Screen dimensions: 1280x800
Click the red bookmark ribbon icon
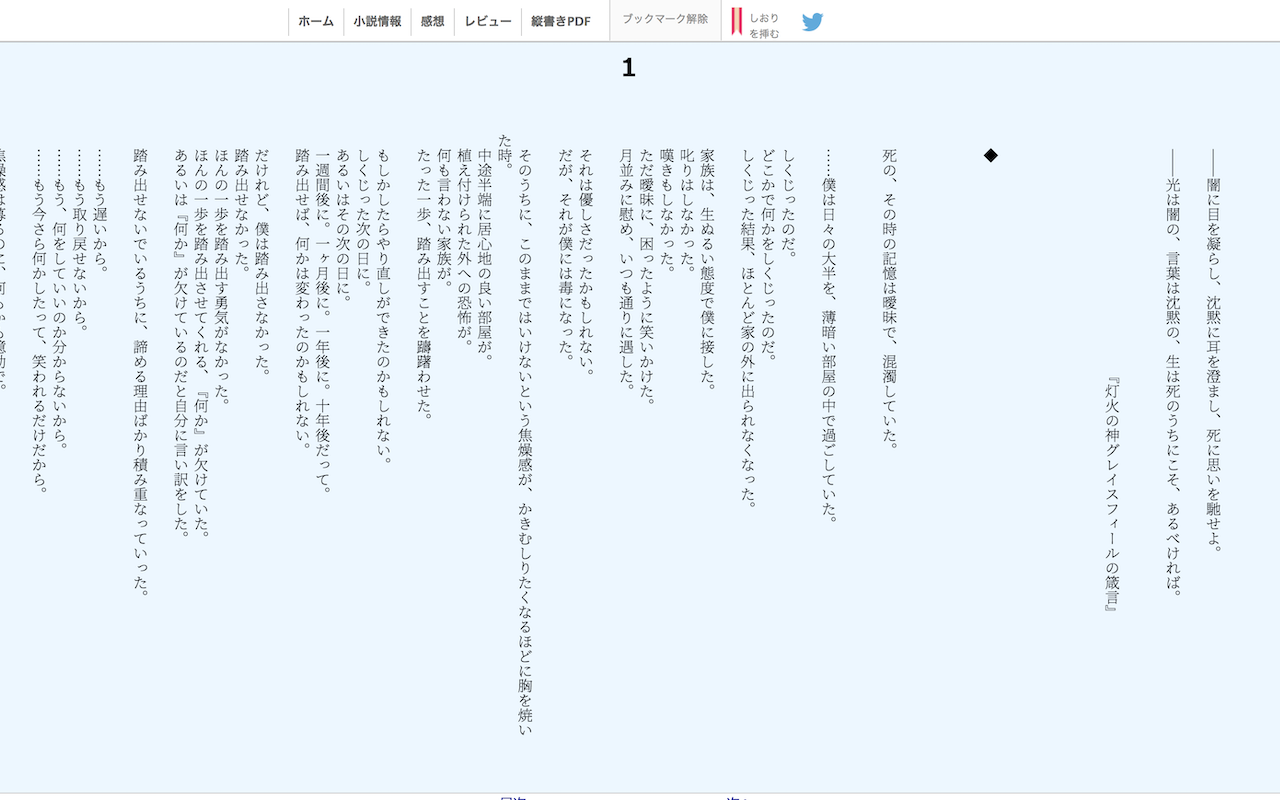[x=736, y=23]
